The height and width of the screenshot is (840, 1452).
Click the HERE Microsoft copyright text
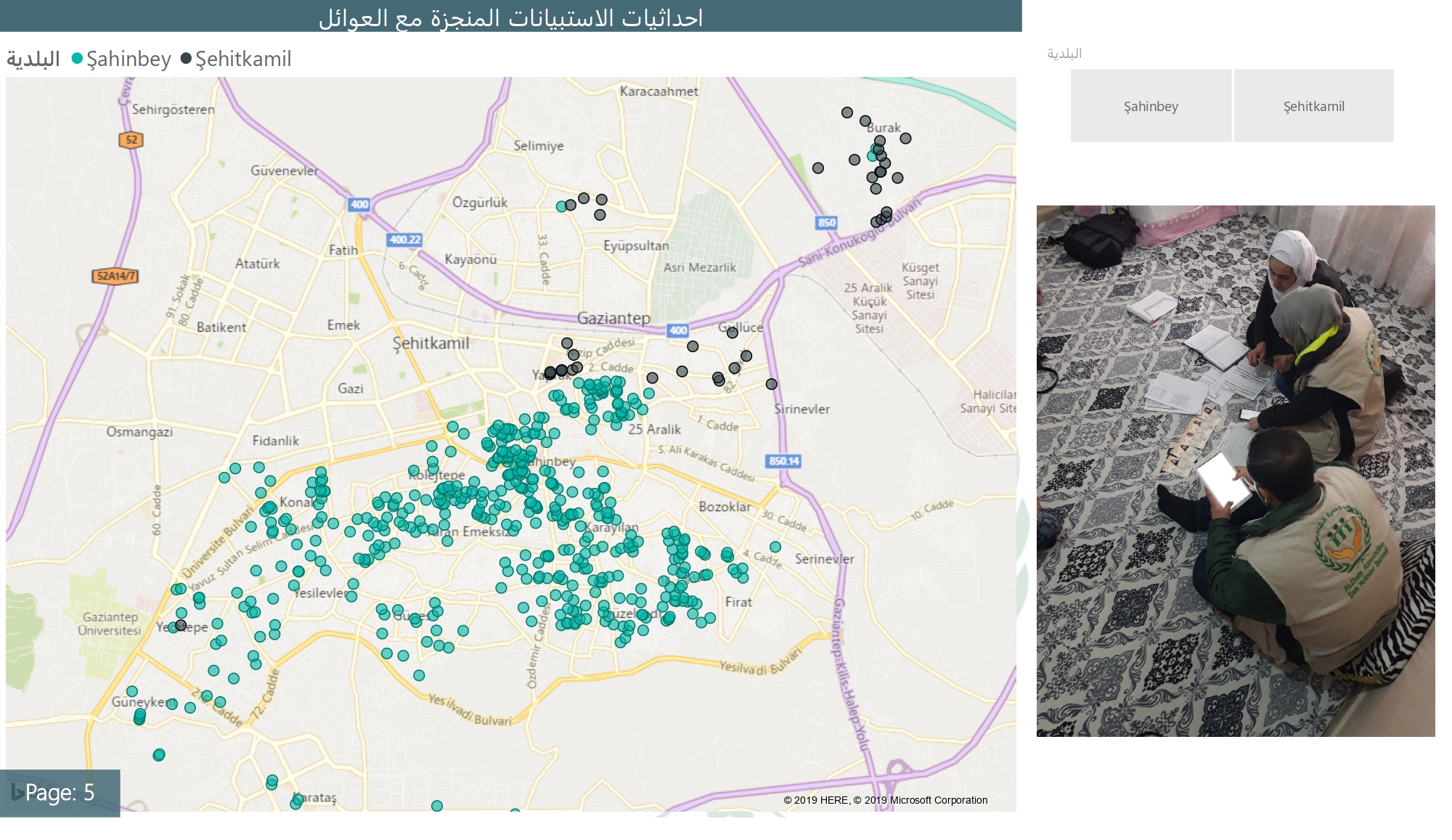(885, 800)
